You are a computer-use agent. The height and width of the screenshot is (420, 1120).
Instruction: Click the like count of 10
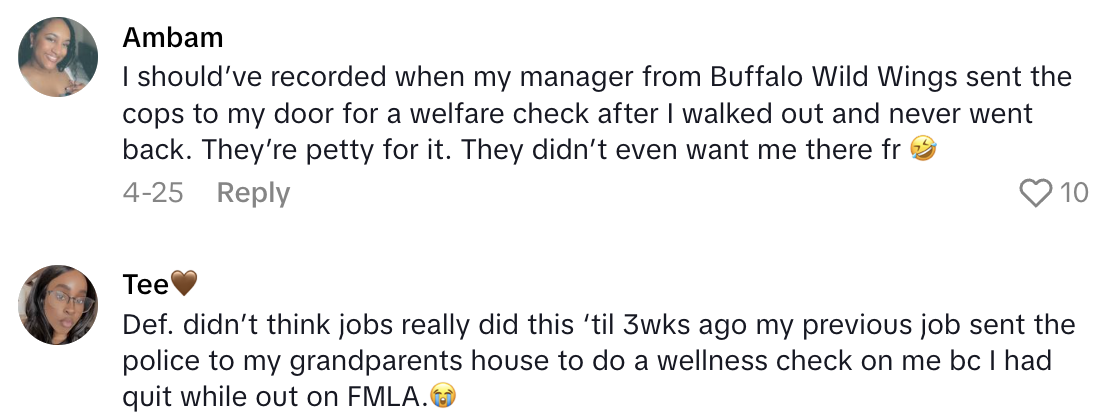(1074, 192)
